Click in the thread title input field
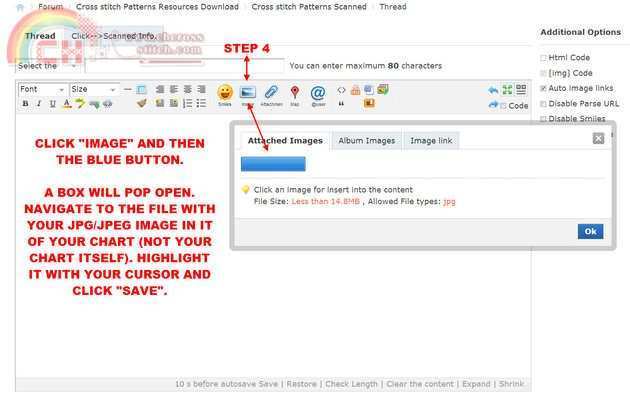Viewport: 630px width, 397px height. [184, 66]
